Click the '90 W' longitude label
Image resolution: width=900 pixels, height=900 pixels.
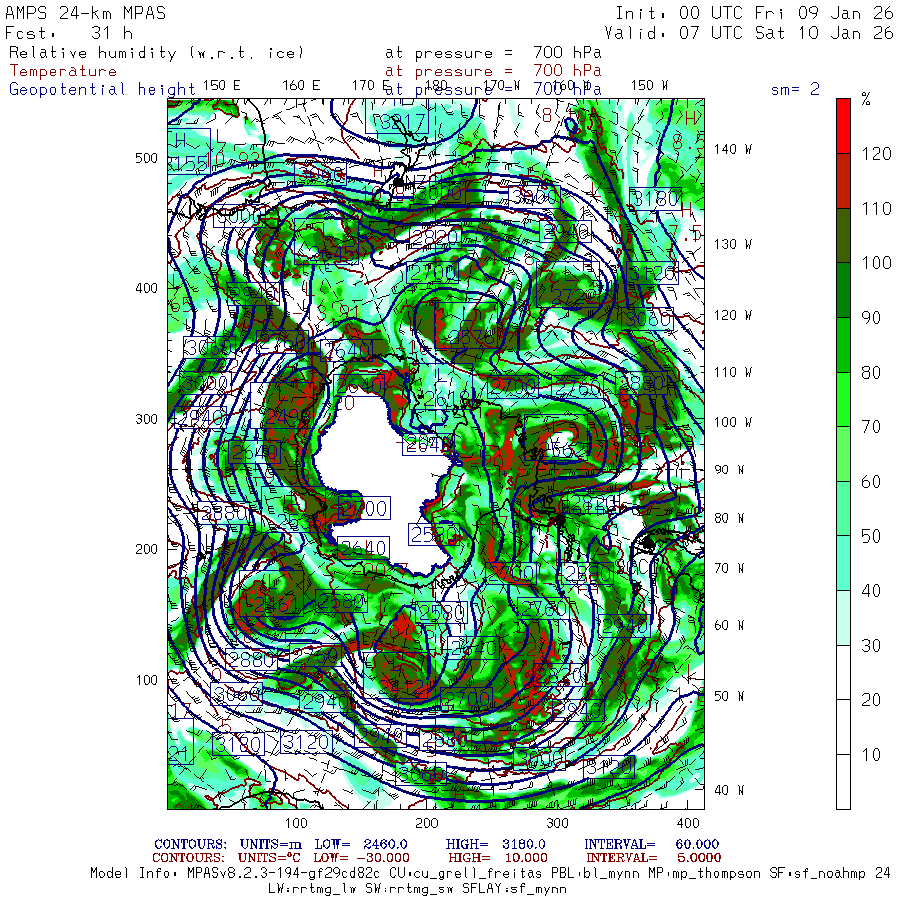tap(729, 470)
